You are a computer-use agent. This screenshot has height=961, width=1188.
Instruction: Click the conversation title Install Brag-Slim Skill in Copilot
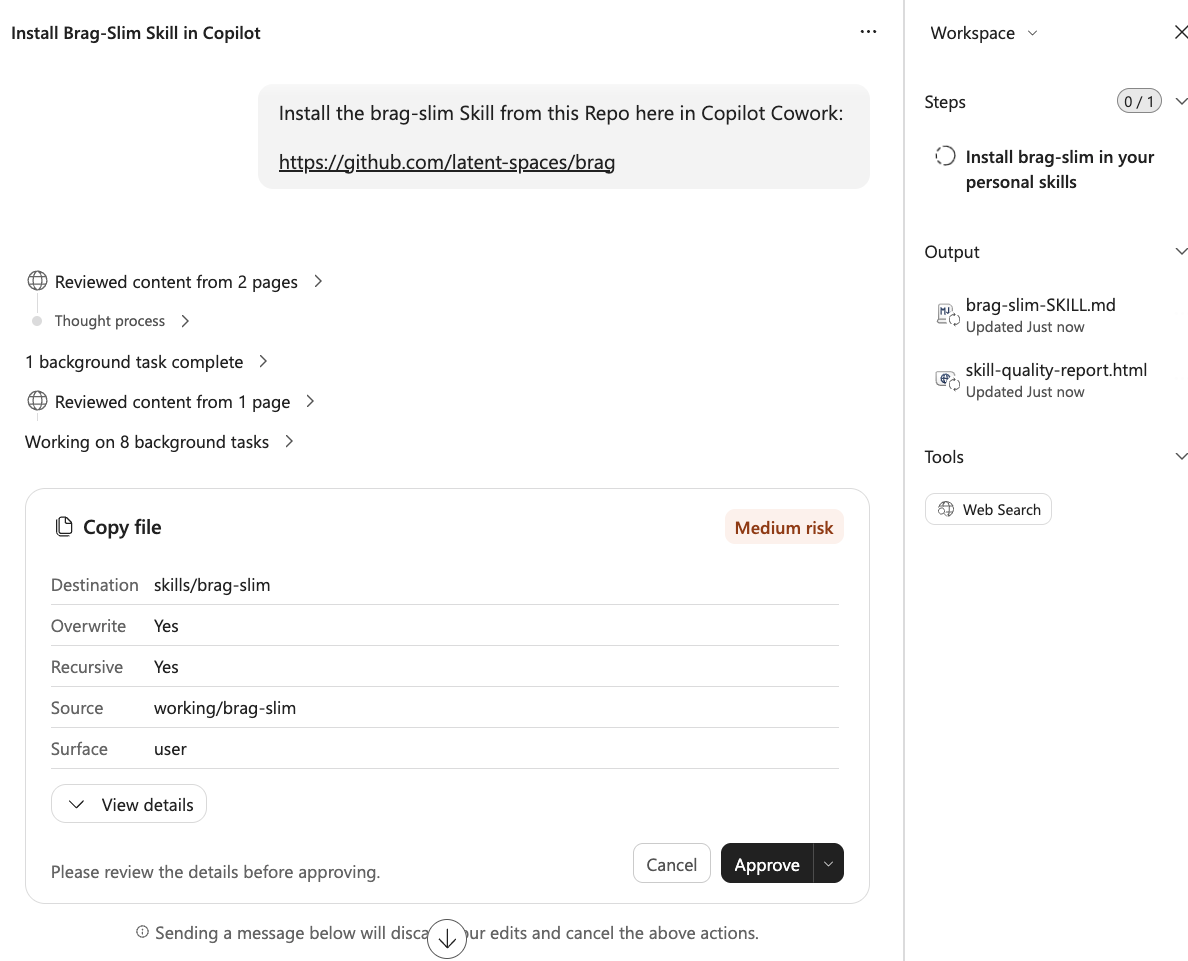coord(136,33)
